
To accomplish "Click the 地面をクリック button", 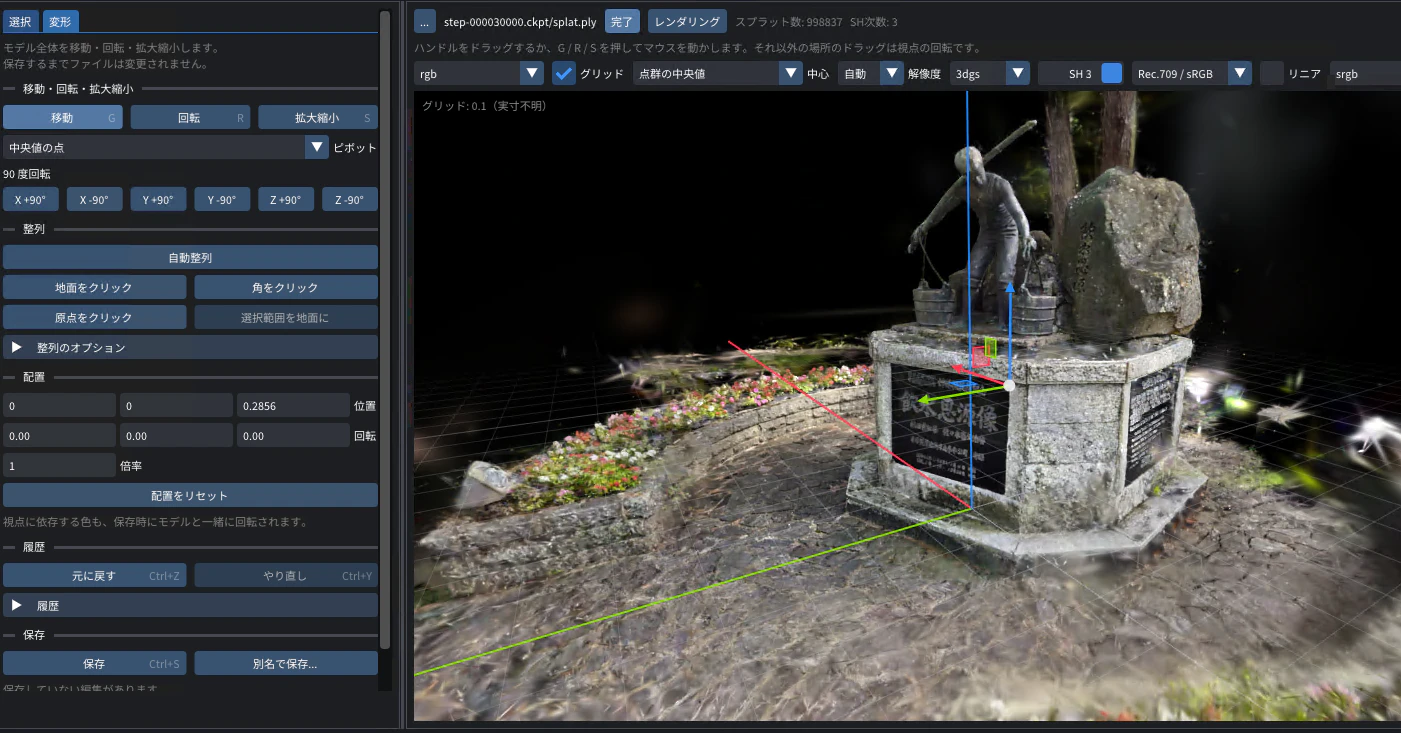I will point(94,287).
